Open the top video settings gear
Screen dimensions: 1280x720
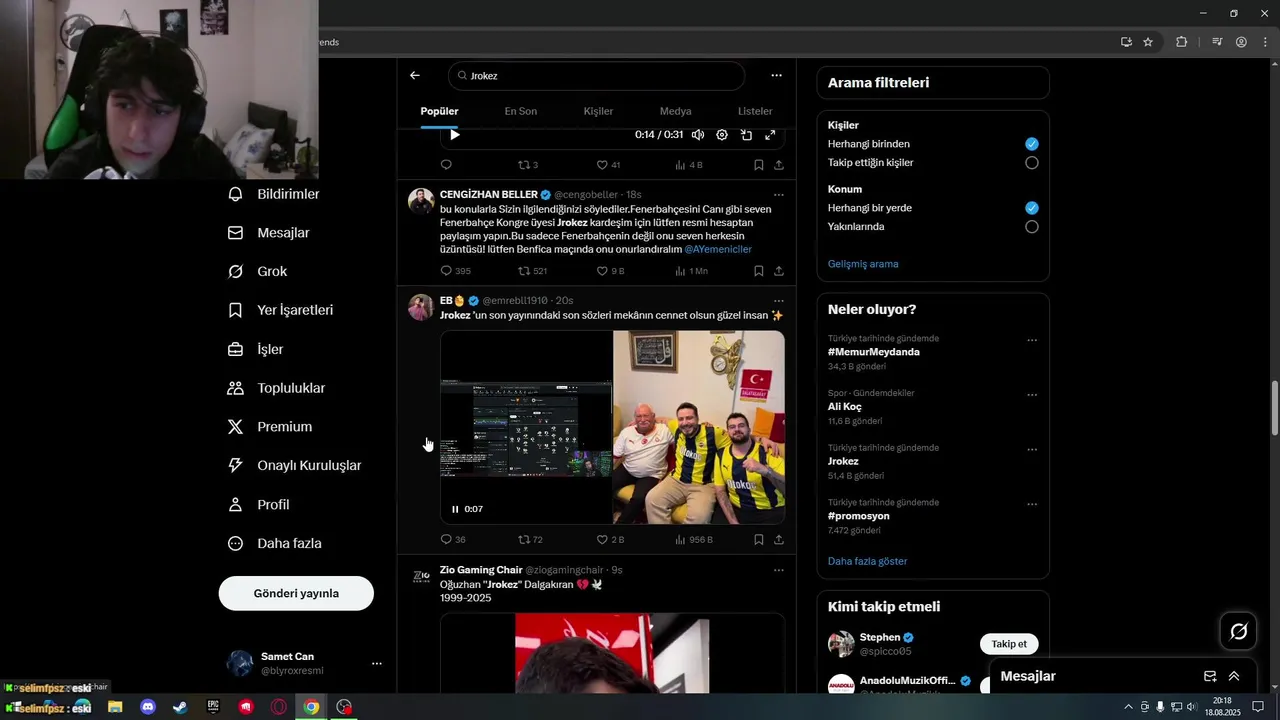coord(722,135)
